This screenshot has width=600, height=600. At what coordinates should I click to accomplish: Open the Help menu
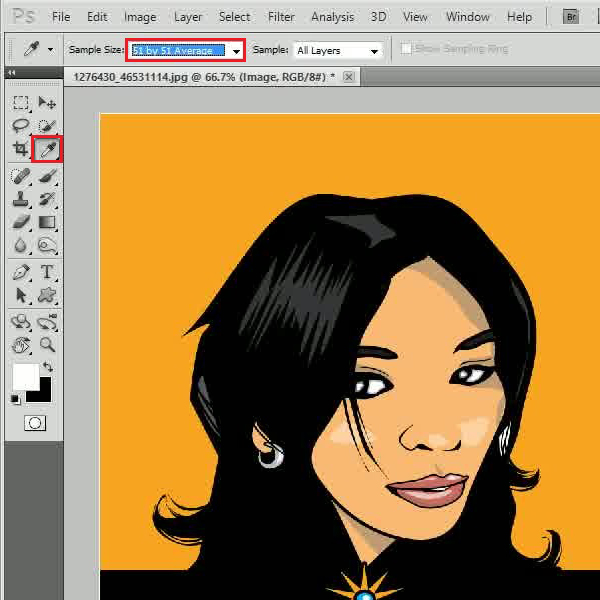519,17
